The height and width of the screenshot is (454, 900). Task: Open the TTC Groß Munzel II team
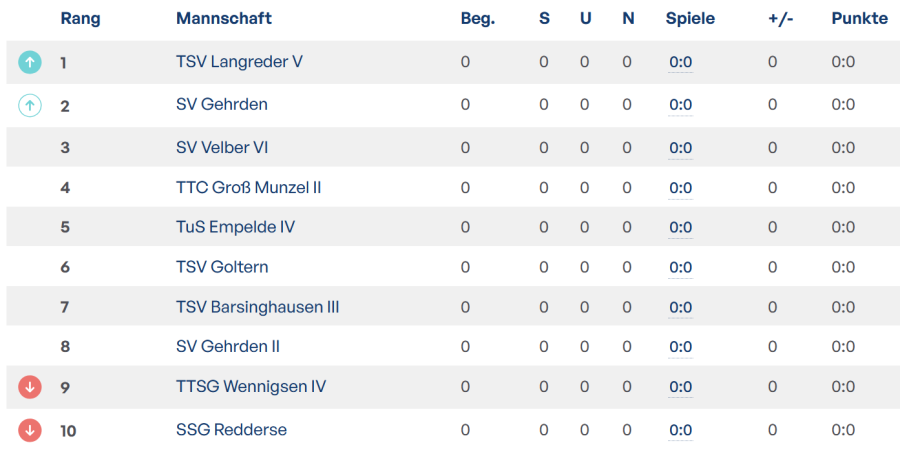[x=249, y=188]
